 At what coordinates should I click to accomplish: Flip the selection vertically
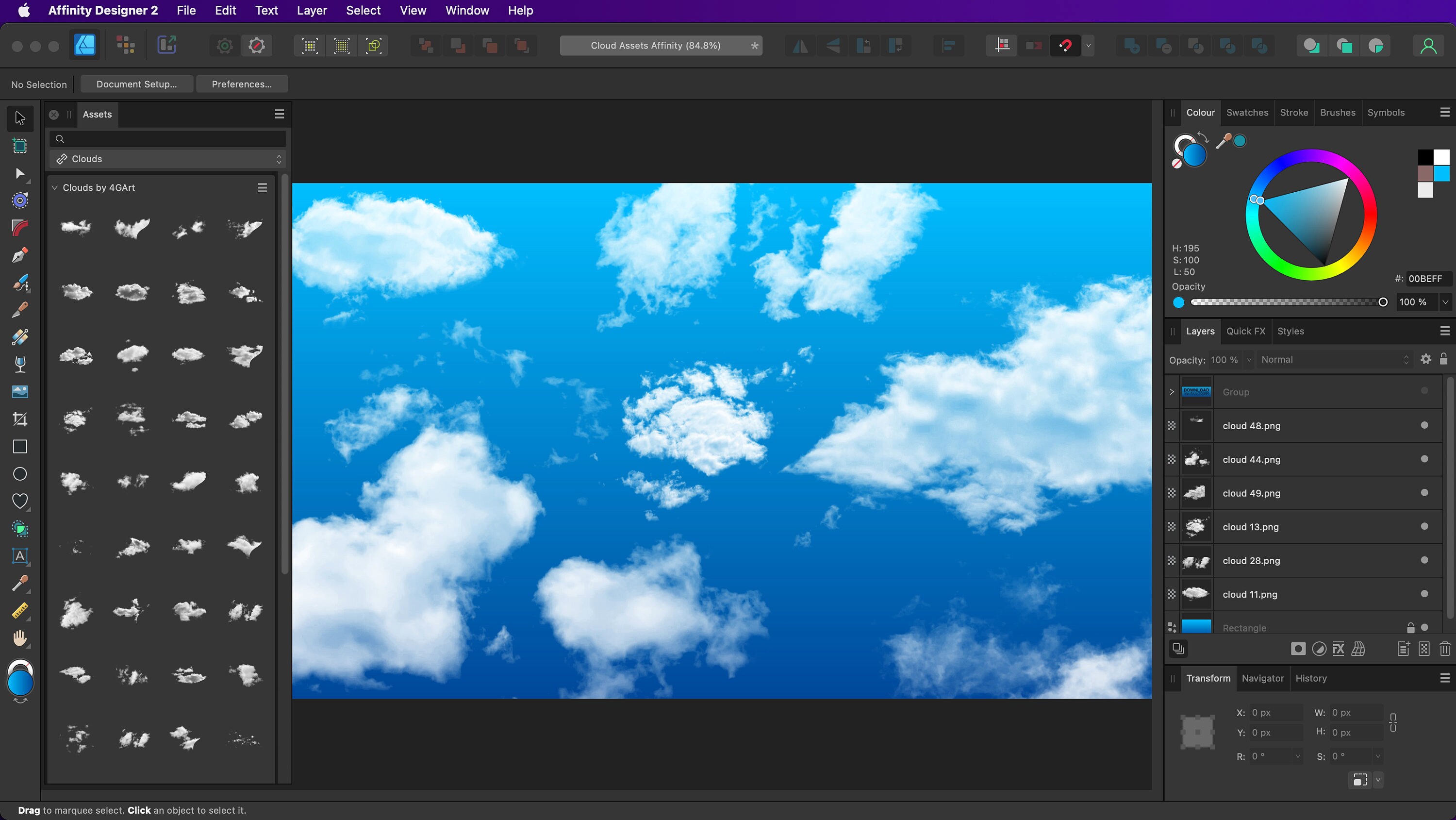(x=831, y=46)
